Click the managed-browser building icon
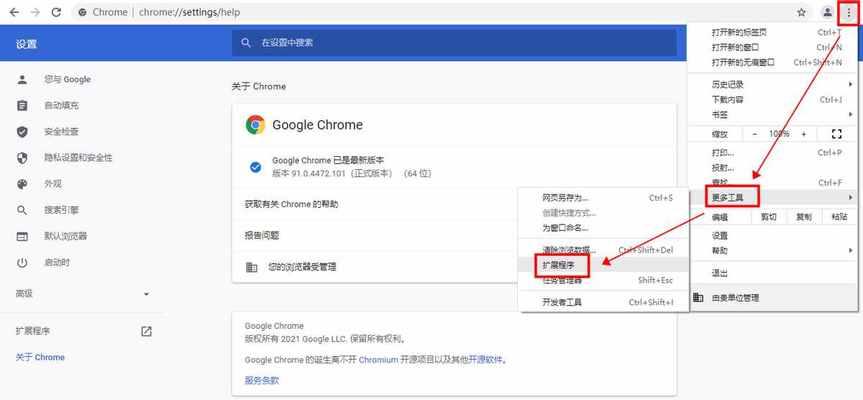Screen dimensions: 863x400 click(252, 267)
